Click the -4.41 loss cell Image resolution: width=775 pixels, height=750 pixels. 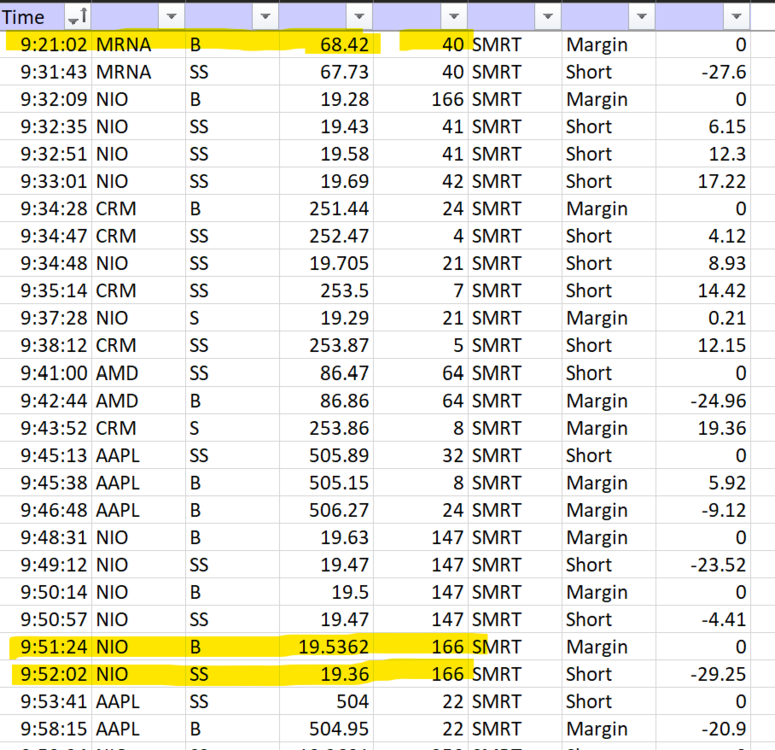point(703,619)
